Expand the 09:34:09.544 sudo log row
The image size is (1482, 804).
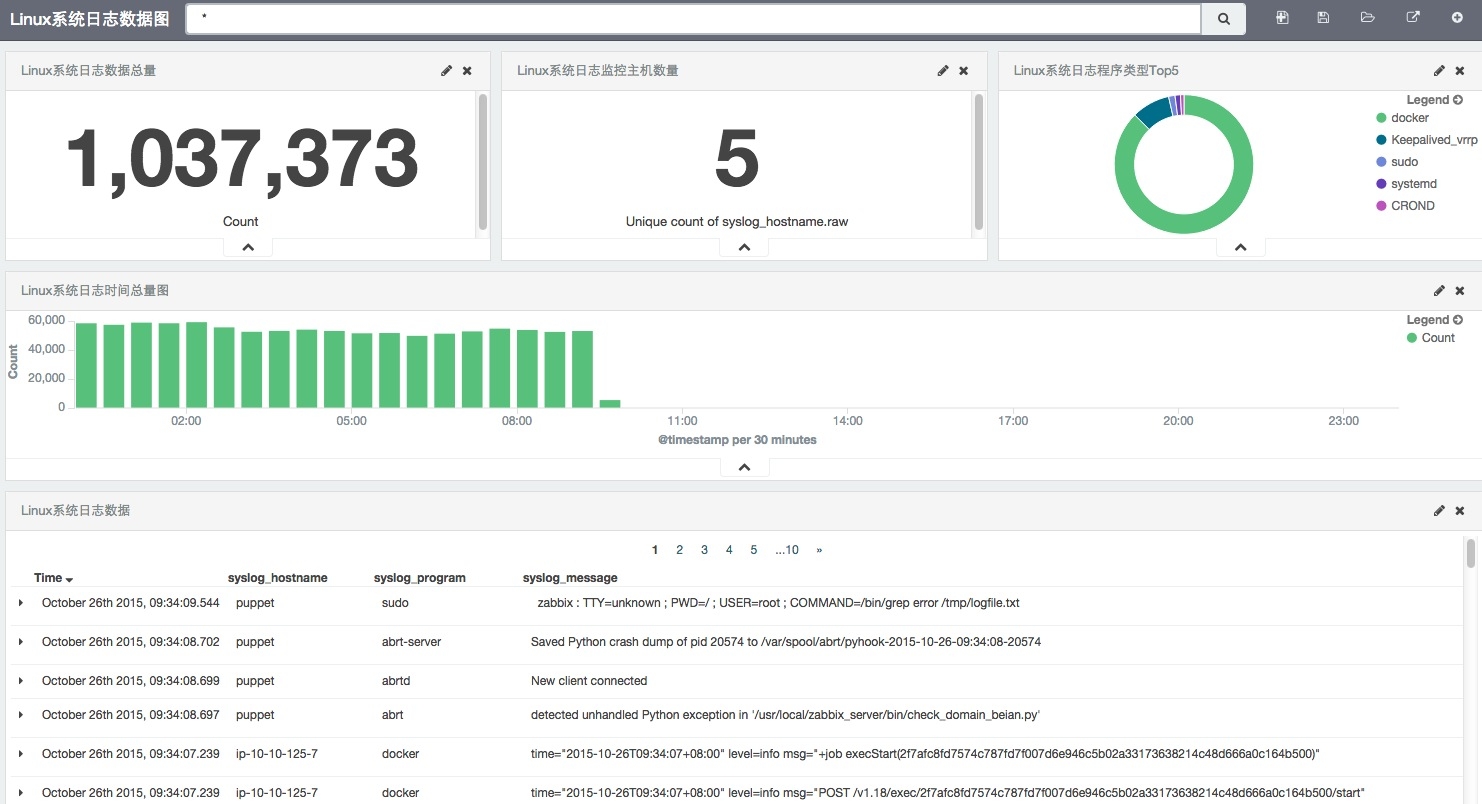[x=21, y=603]
